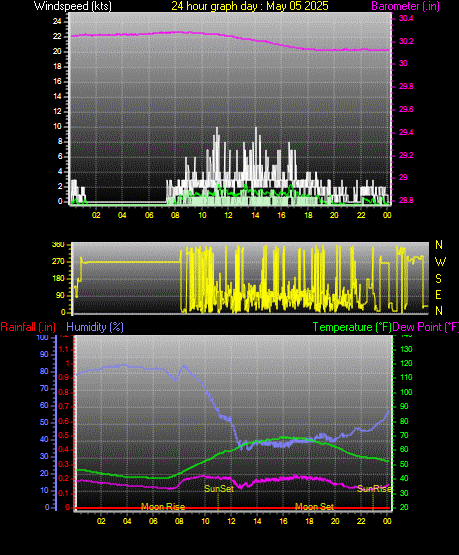Click temperature axis value 80 °F
Screen dimensions: 459x555
coord(404,421)
